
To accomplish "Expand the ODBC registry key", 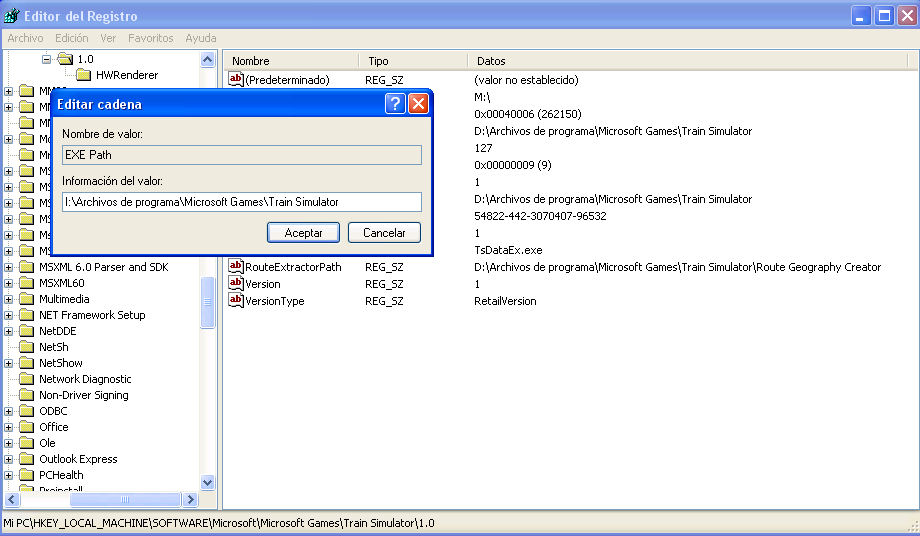I will (x=9, y=411).
